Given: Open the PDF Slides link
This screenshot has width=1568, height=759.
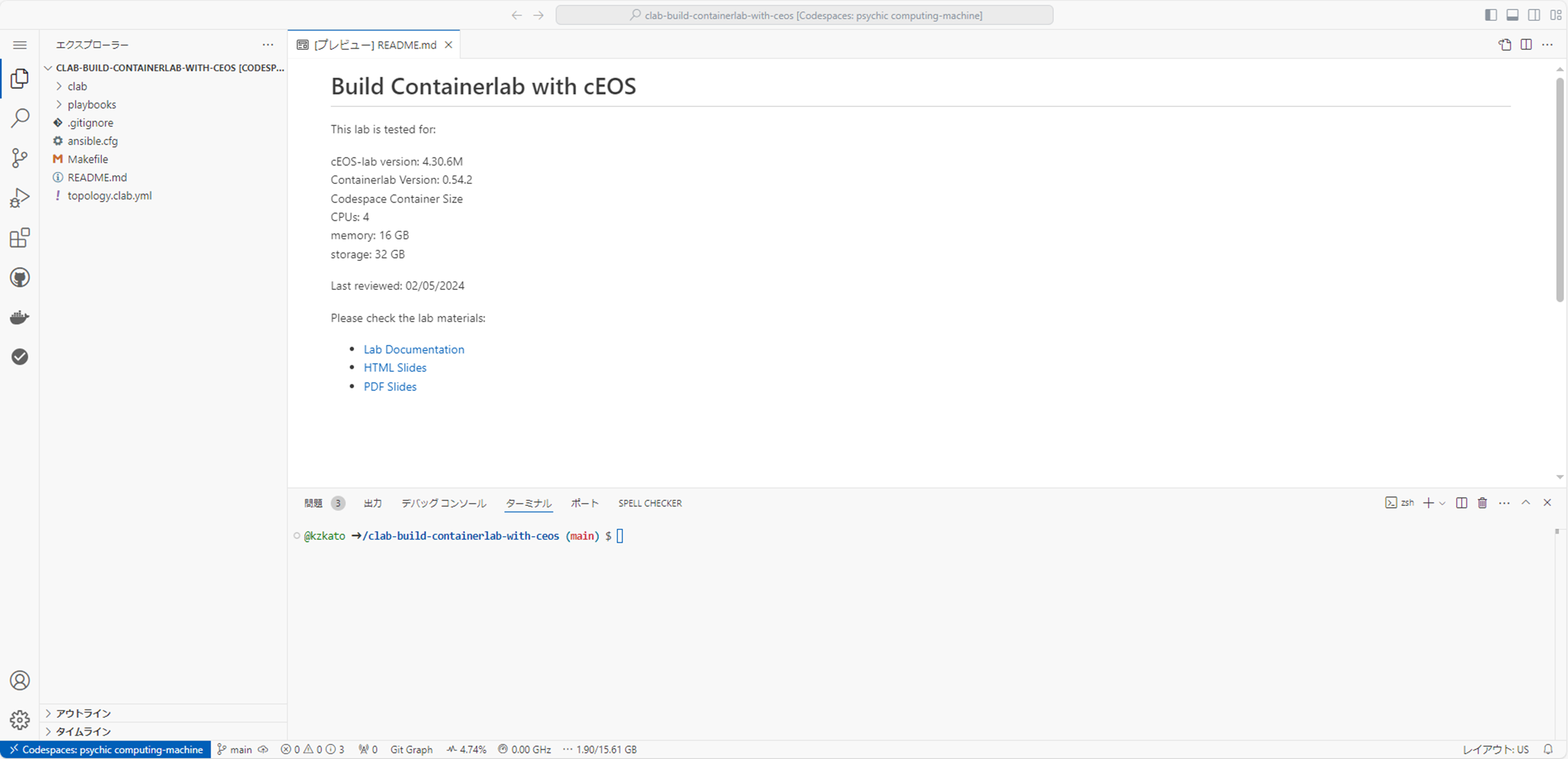Looking at the screenshot, I should (x=390, y=386).
